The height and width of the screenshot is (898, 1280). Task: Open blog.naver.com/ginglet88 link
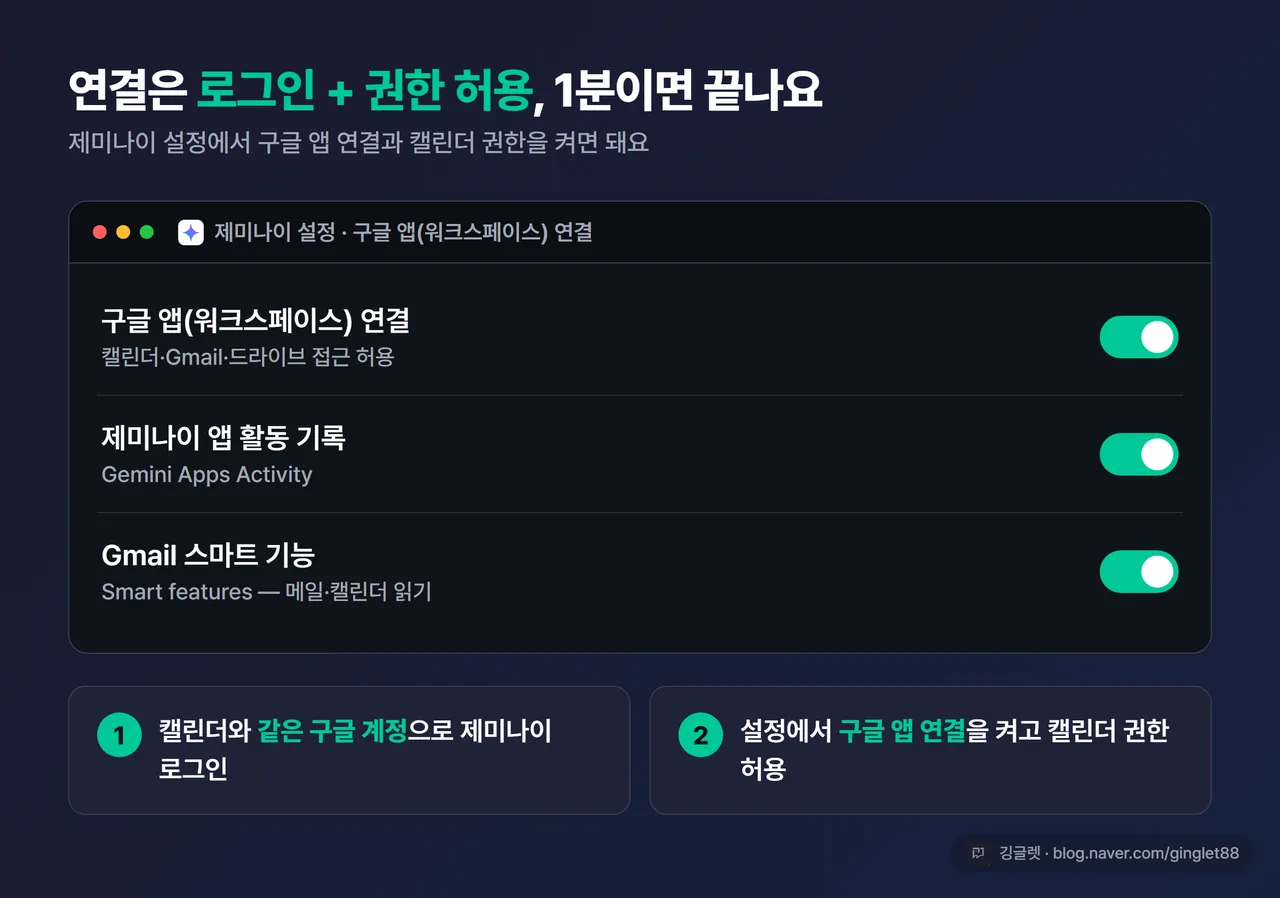coord(1146,853)
